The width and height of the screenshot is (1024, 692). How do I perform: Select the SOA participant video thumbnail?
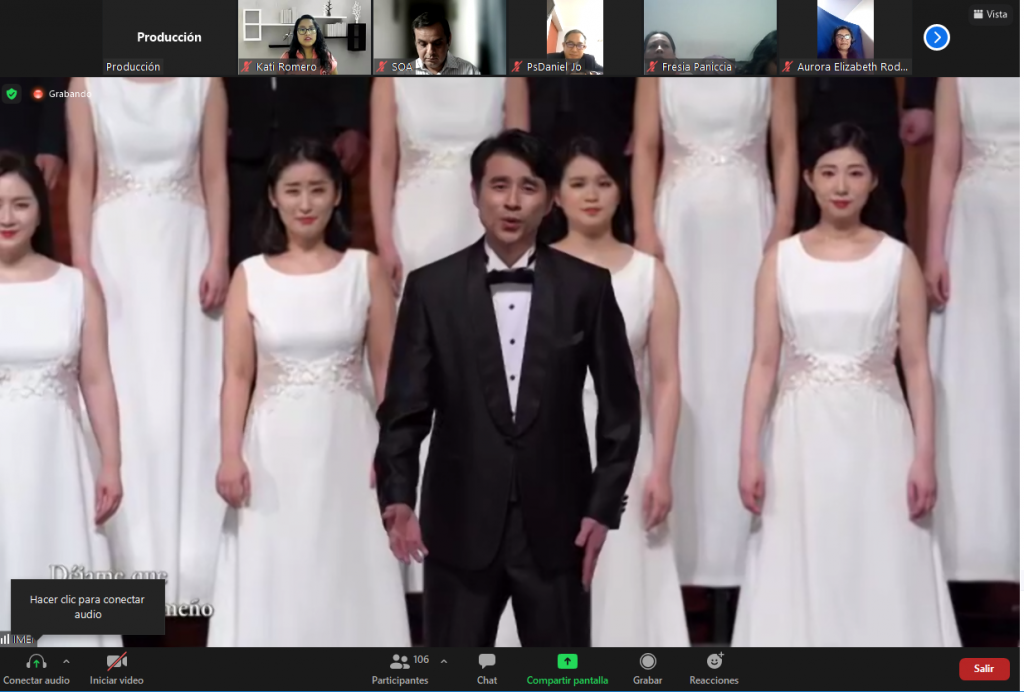(x=440, y=37)
